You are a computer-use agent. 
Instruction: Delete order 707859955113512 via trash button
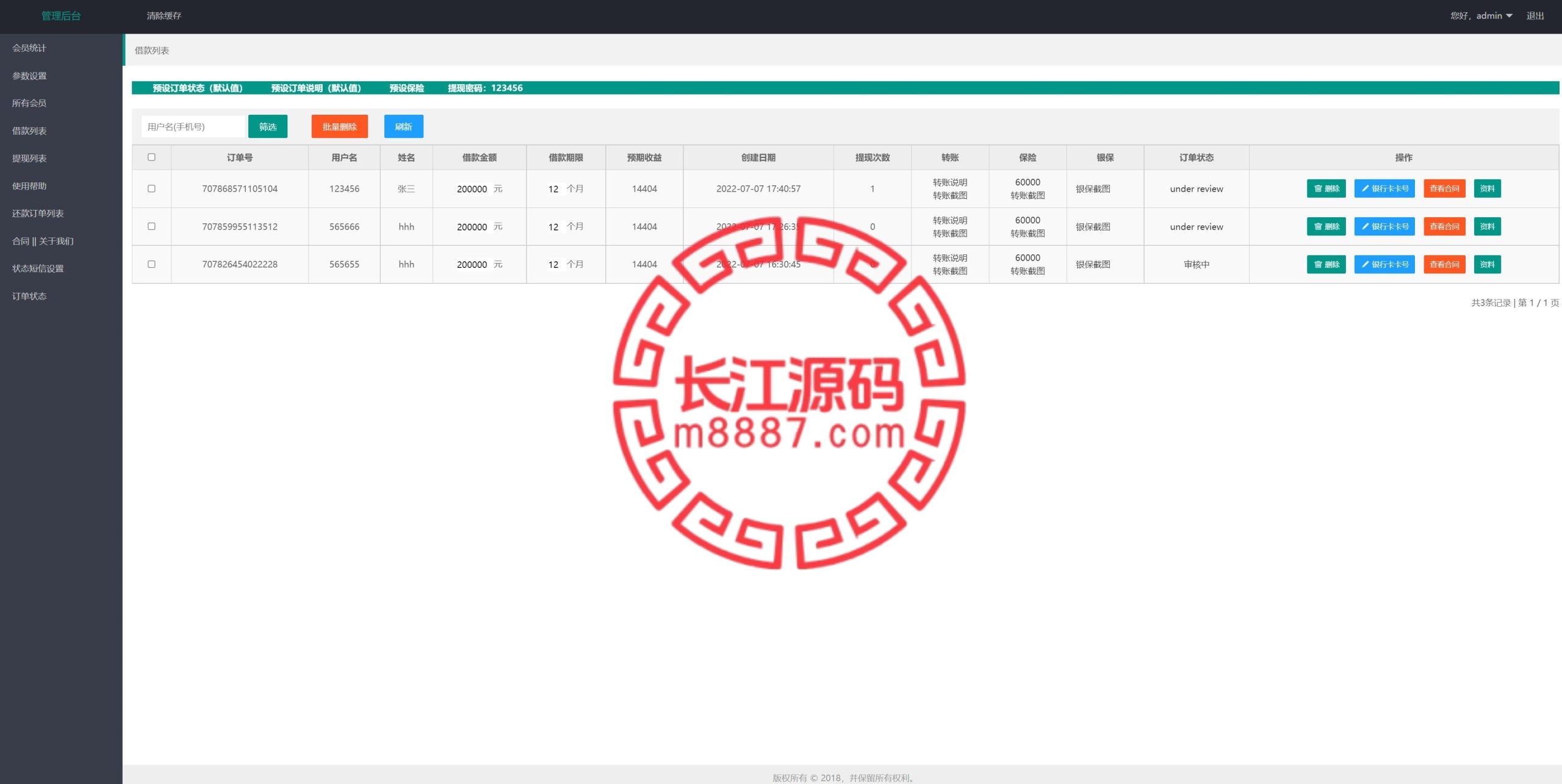(1326, 226)
